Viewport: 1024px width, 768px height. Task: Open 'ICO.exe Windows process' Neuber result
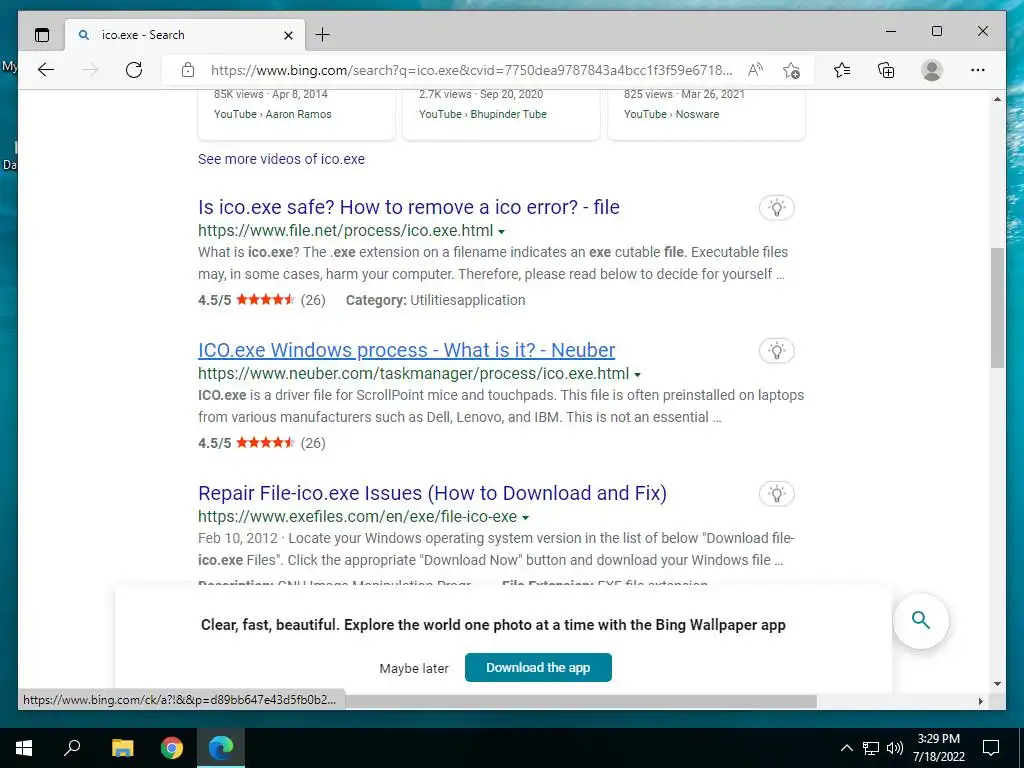406,350
